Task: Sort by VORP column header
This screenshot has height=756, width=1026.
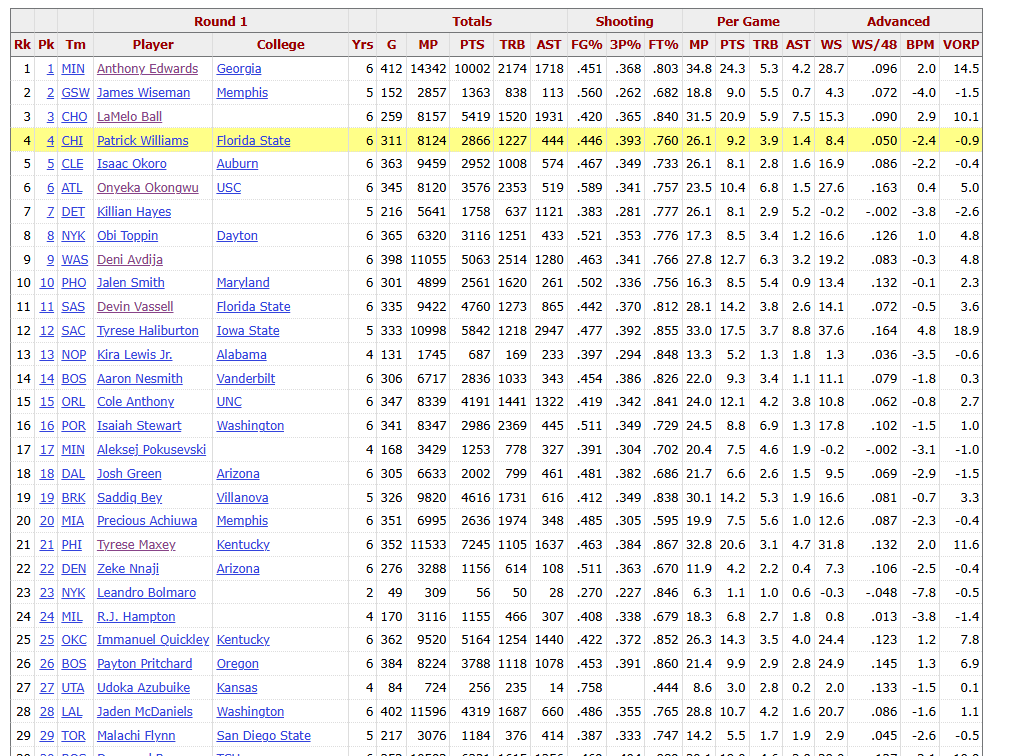Action: 961,45
